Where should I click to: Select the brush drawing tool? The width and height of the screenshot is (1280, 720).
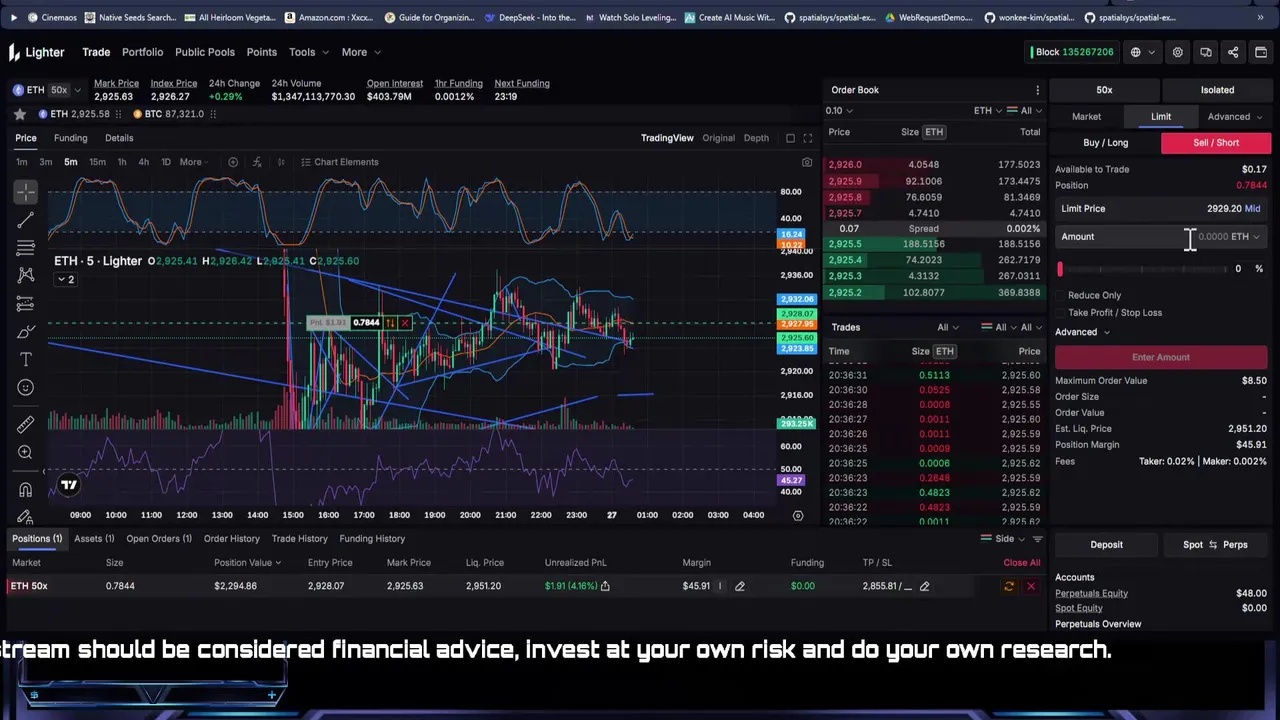26,331
